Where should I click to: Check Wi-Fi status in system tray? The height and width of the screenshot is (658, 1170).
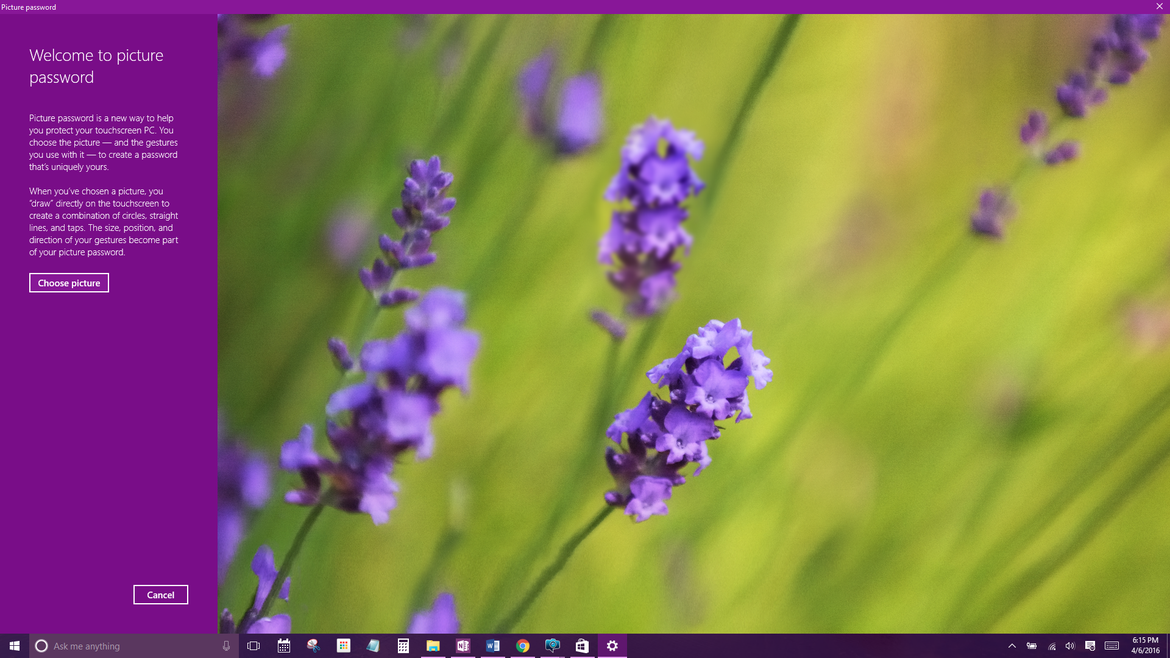pyautogui.click(x=1051, y=646)
